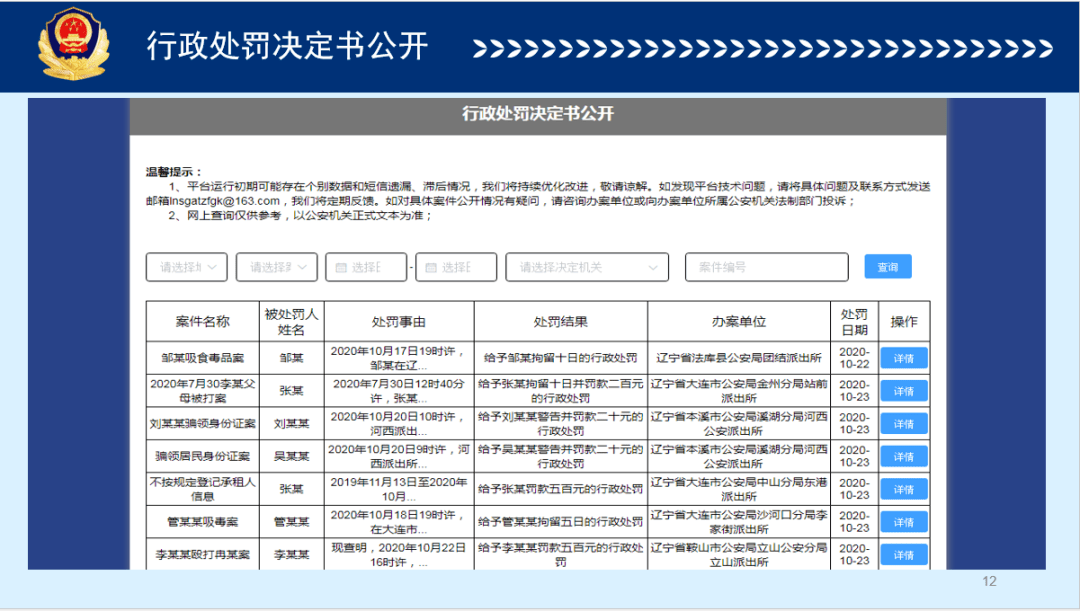Click the 案件名称 column header
This screenshot has height=611, width=1080.
(202, 321)
